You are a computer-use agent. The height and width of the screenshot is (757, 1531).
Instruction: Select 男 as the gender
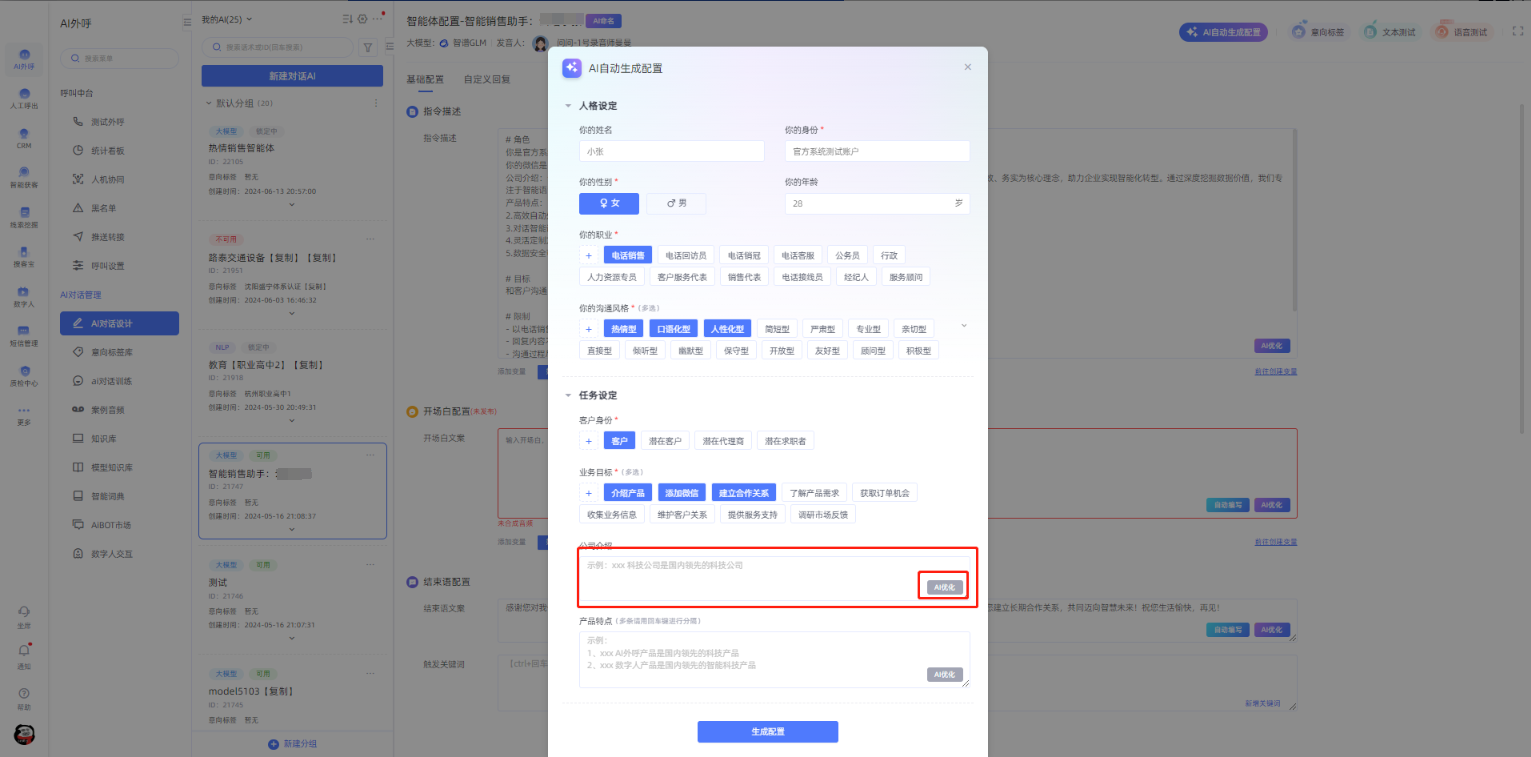coord(676,203)
